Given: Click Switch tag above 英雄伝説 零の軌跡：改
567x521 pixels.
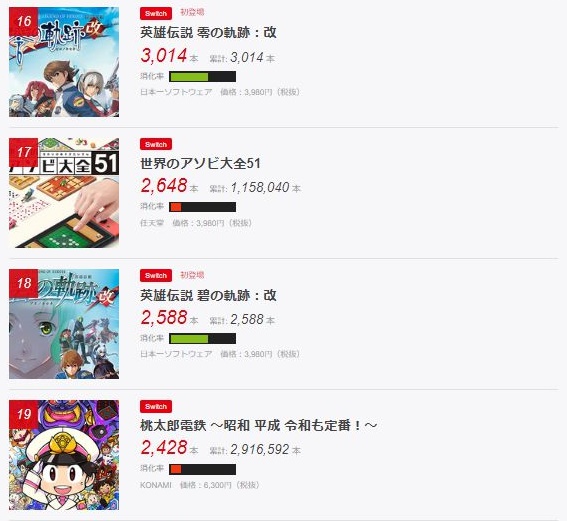Looking at the screenshot, I should [x=156, y=13].
